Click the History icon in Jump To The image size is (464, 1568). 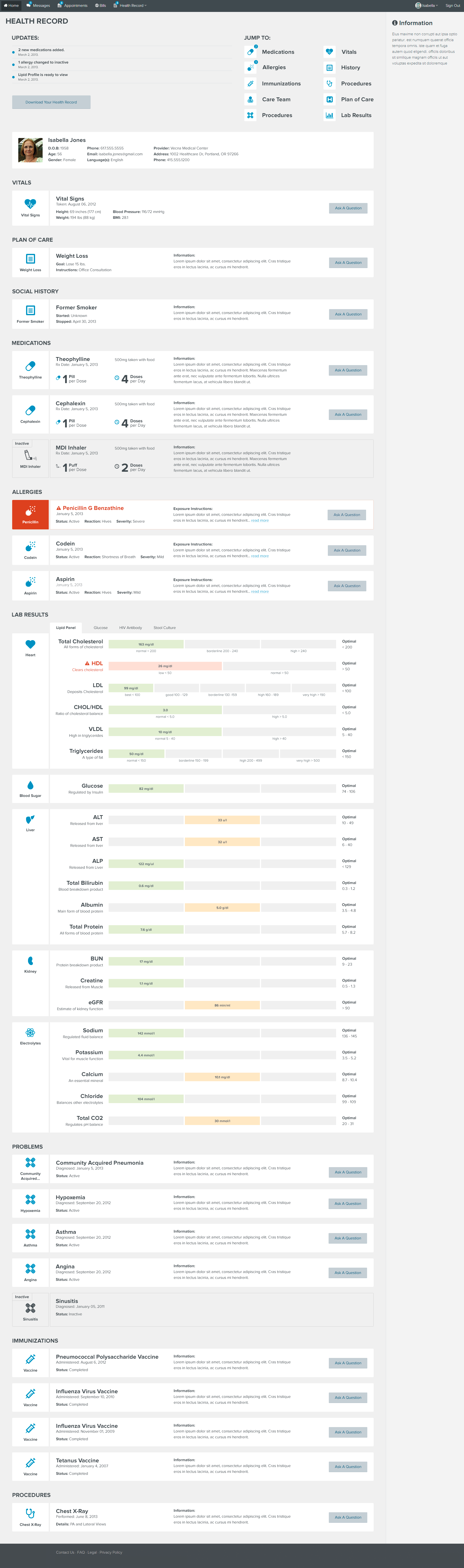pos(329,68)
